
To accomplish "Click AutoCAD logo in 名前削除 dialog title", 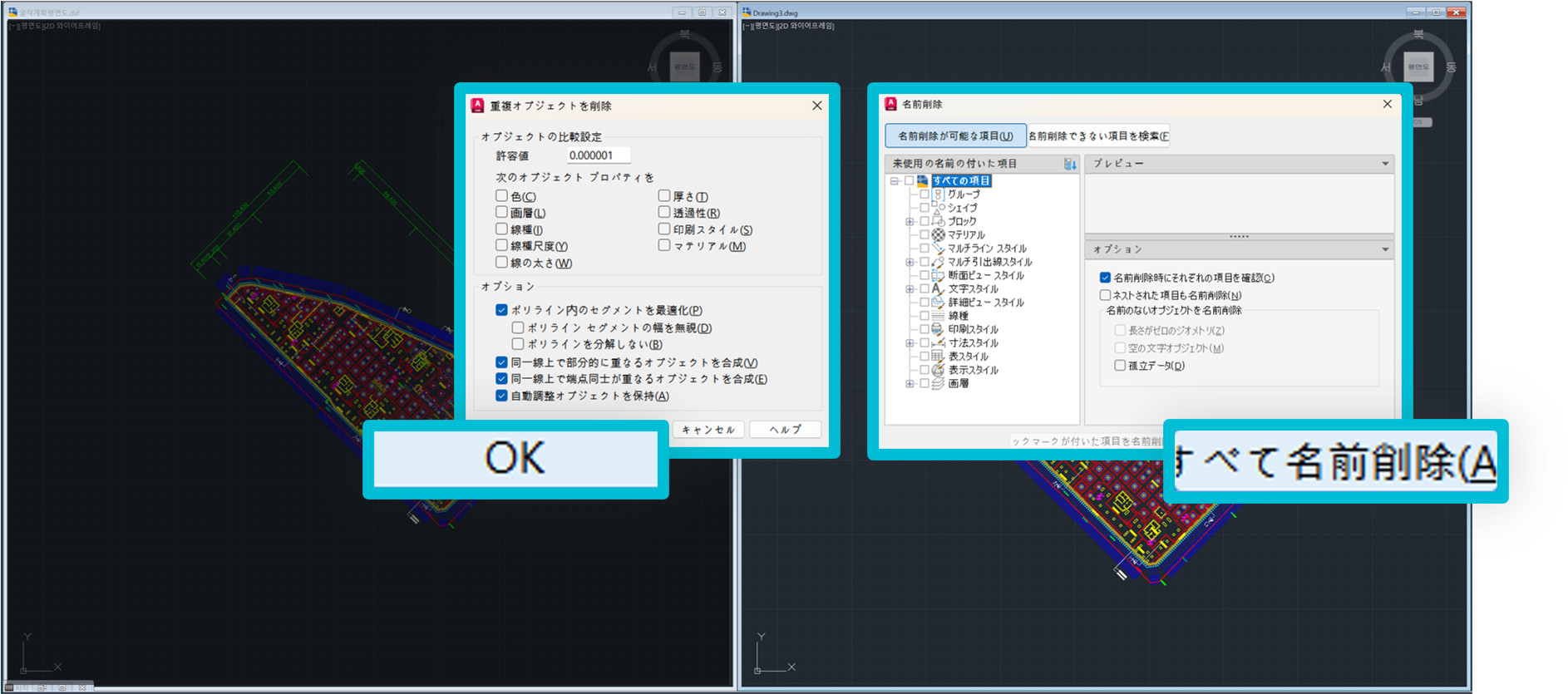I will tap(890, 104).
